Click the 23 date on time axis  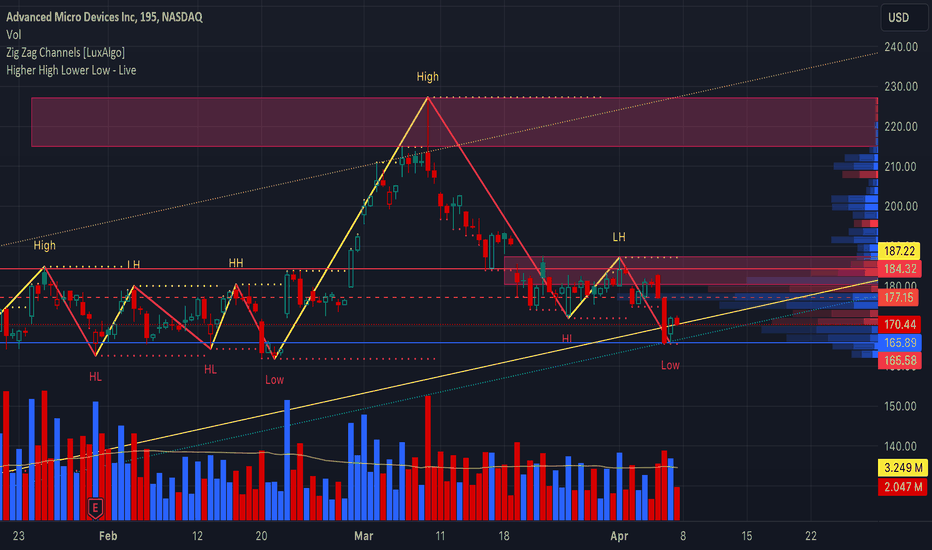tap(18, 536)
